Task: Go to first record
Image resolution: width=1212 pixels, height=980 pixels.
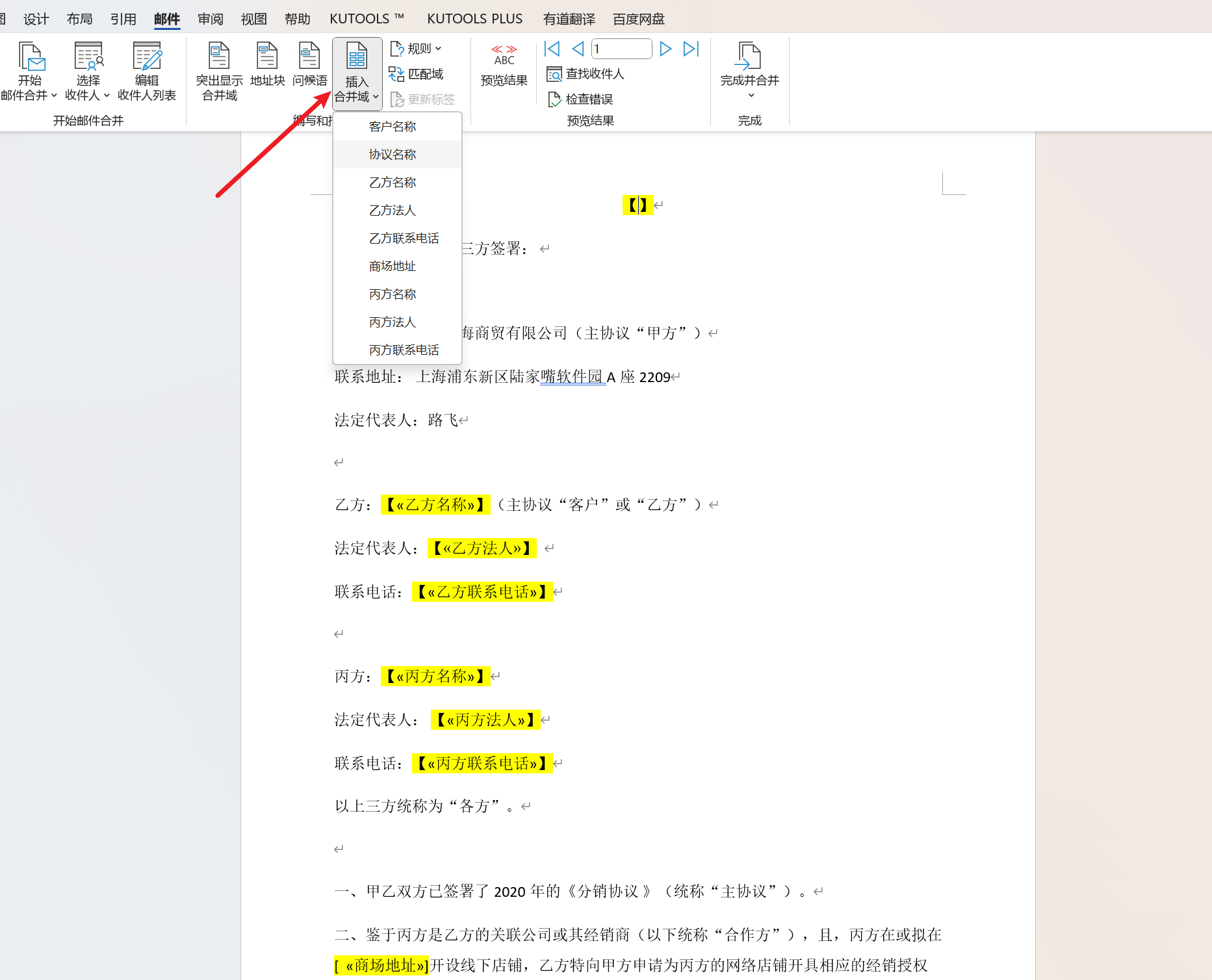Action: [x=552, y=49]
